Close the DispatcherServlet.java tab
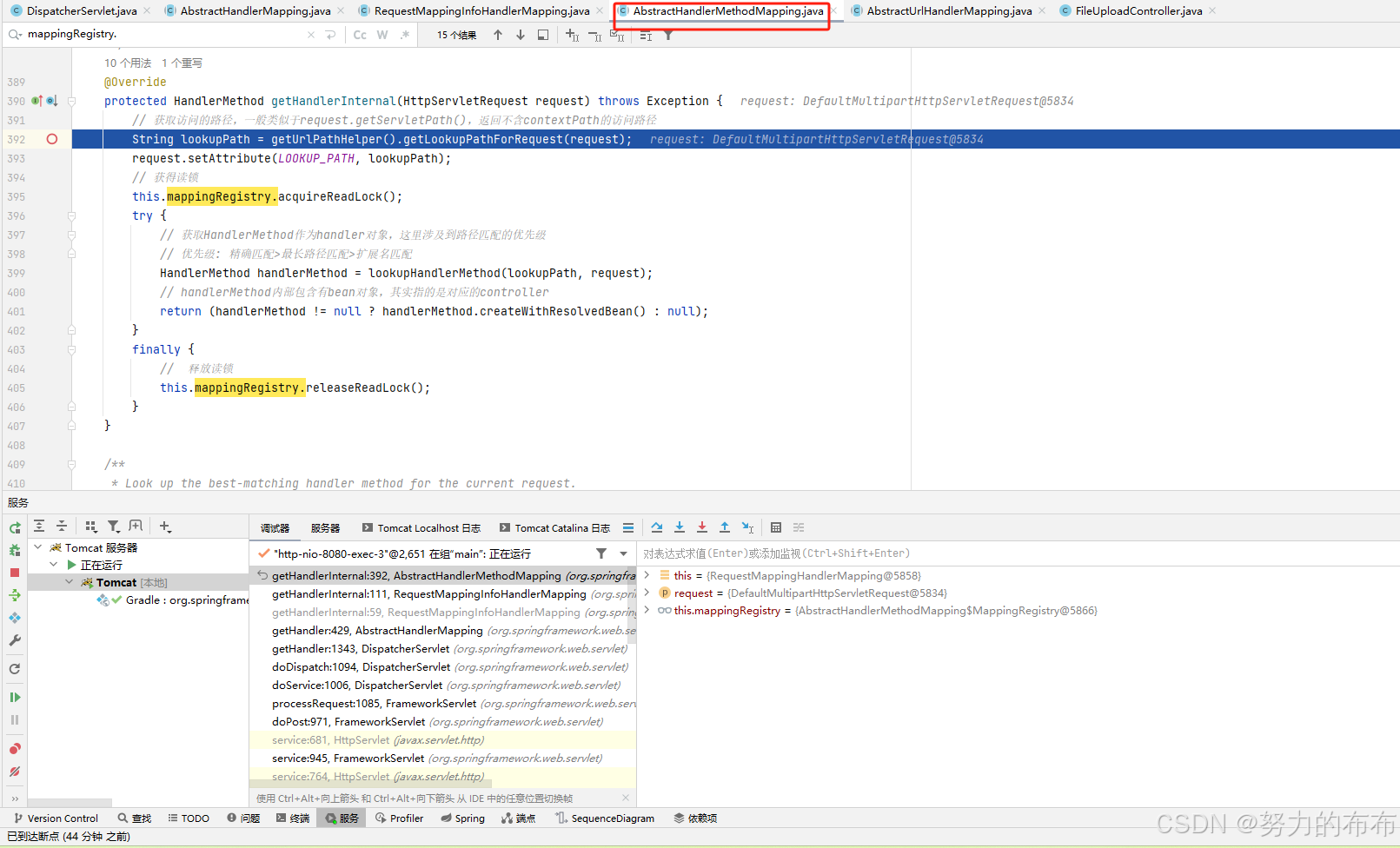1400x848 pixels. tap(146, 11)
